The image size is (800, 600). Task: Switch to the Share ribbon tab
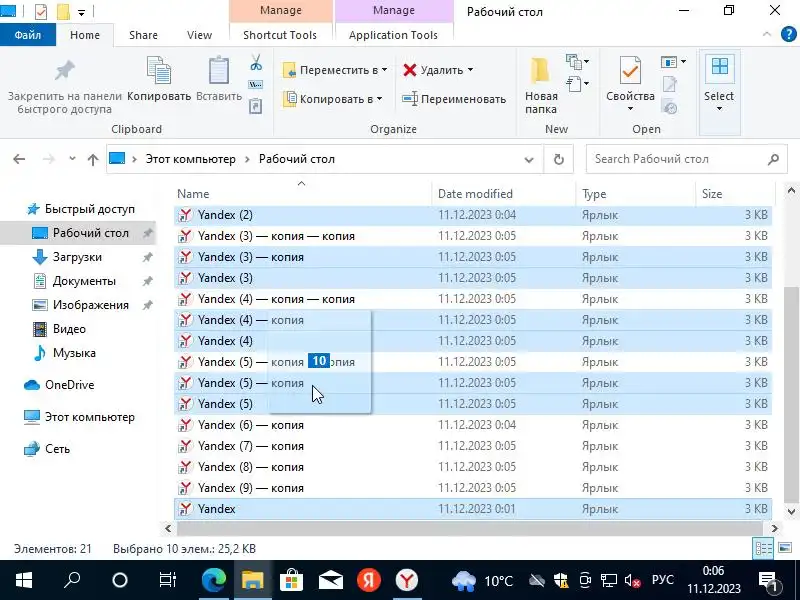pyautogui.click(x=143, y=35)
